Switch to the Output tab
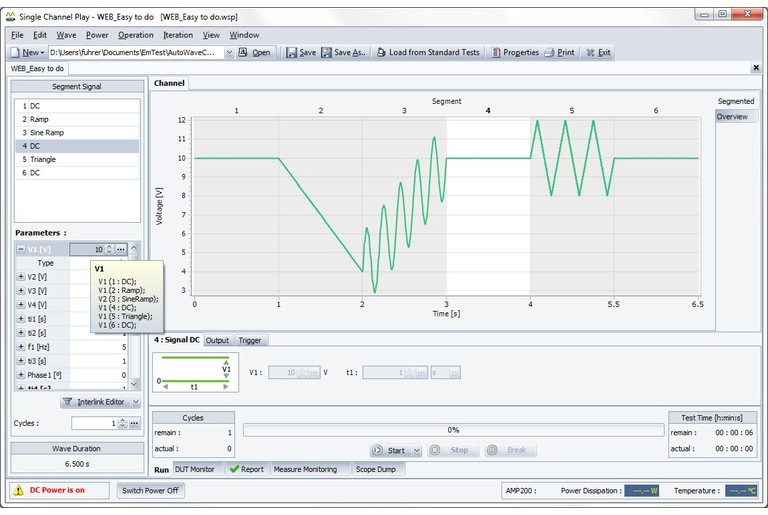This screenshot has width=768, height=515. click(217, 340)
